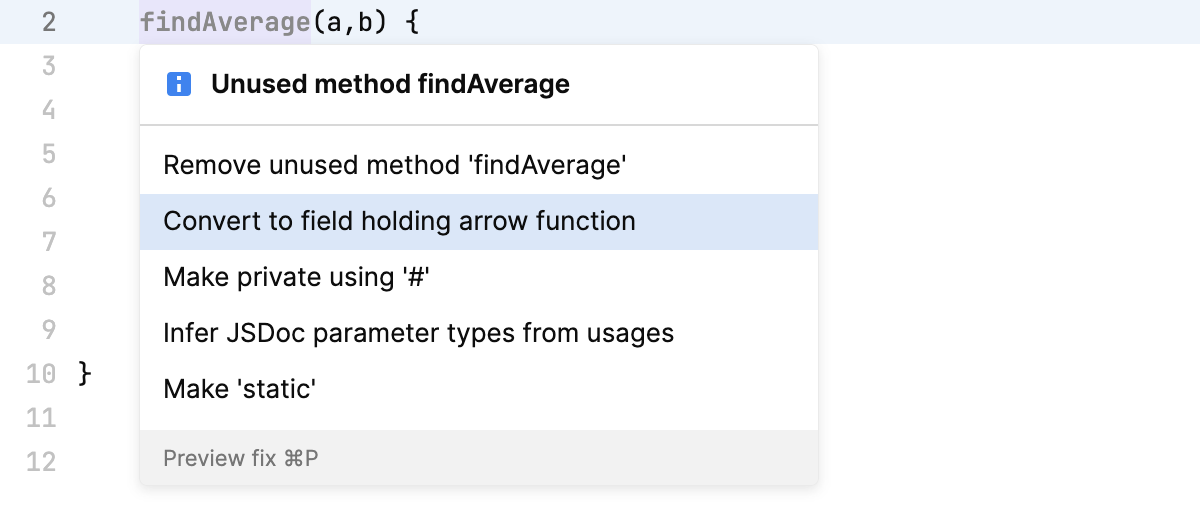Image resolution: width=1200 pixels, height=520 pixels.
Task: Place cursor on highlighted findAverage method name
Action: click(225, 22)
